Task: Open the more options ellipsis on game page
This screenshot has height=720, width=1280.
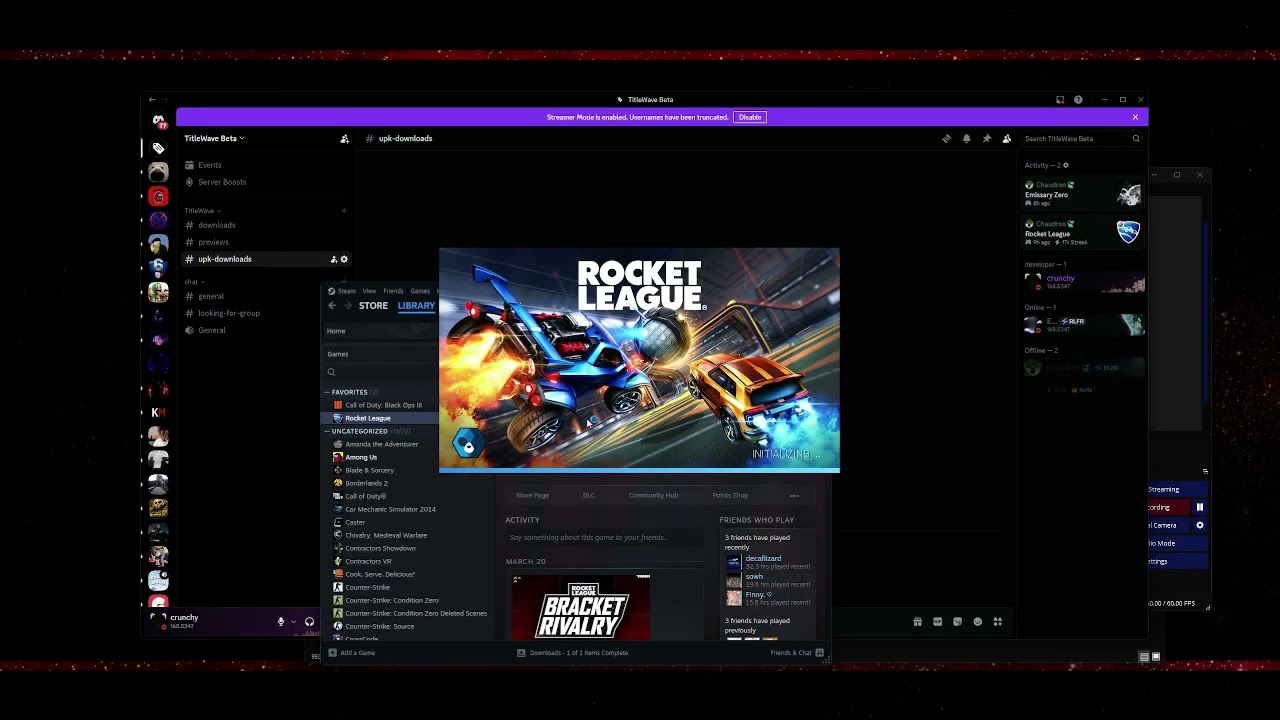Action: tap(795, 495)
